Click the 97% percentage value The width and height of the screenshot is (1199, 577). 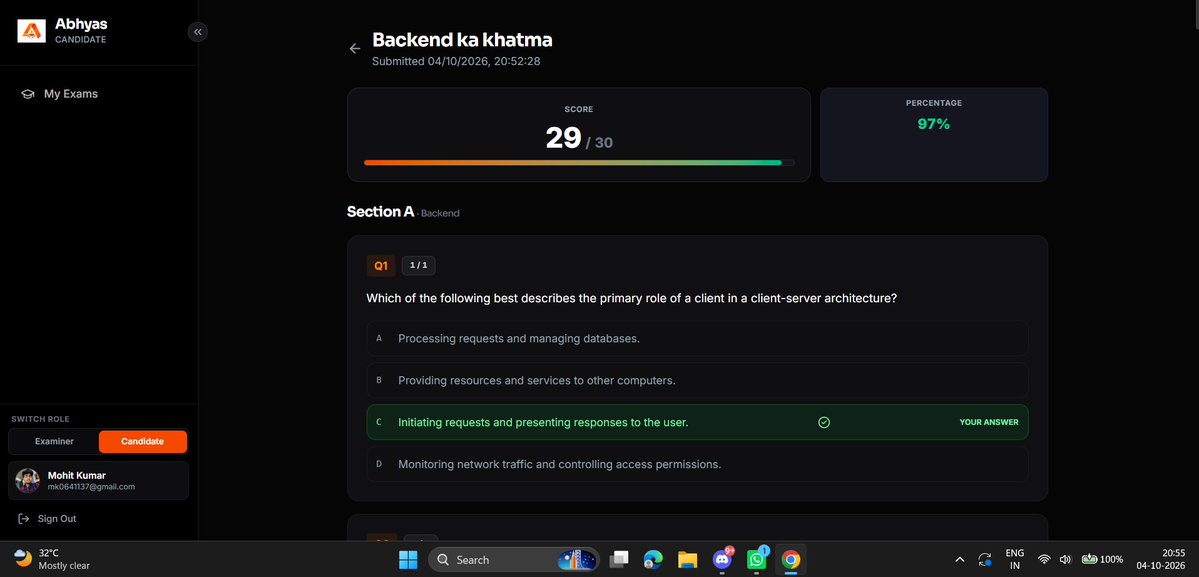point(934,124)
